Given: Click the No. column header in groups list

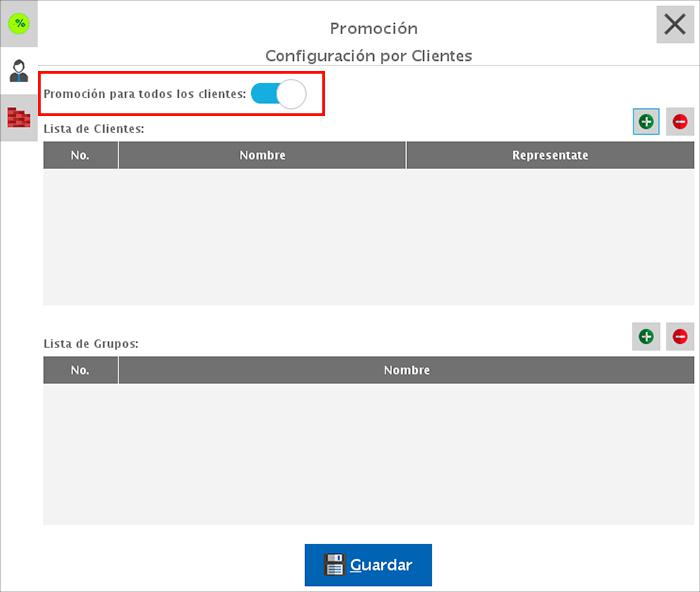Looking at the screenshot, I should (x=81, y=370).
